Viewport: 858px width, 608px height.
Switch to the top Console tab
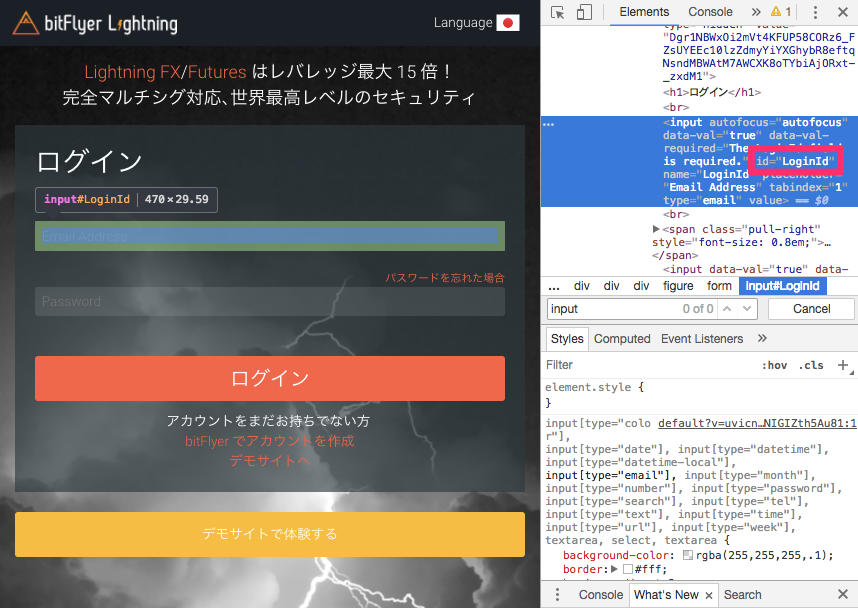[710, 12]
